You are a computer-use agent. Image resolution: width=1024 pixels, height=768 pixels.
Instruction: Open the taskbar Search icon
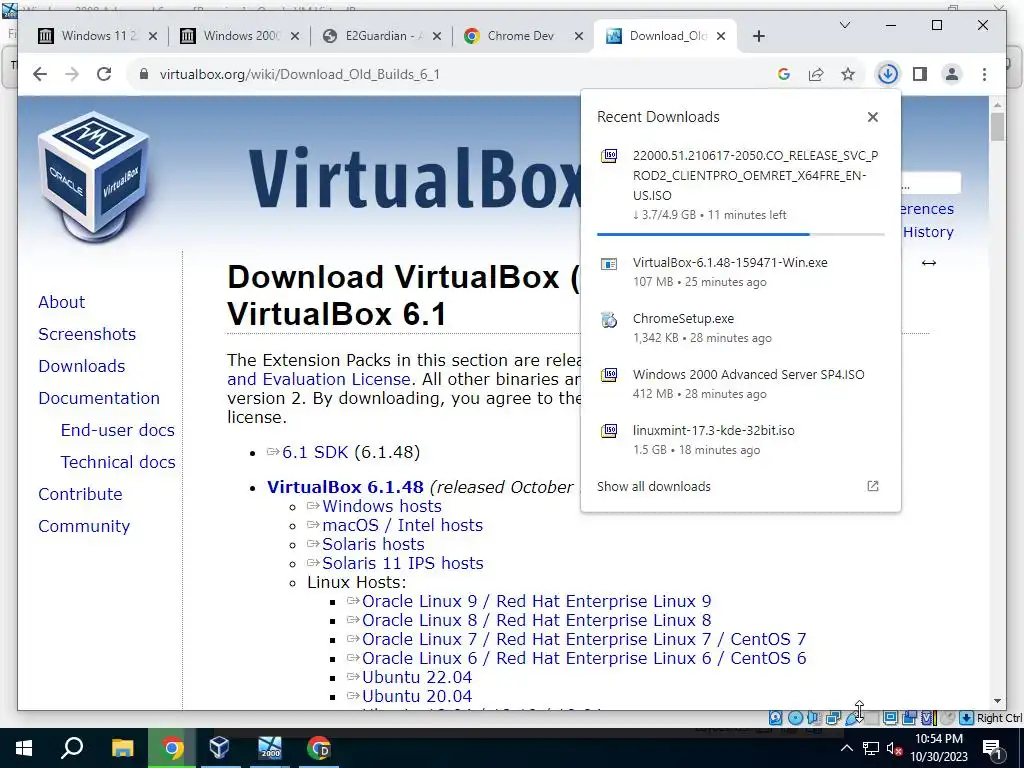[72, 748]
